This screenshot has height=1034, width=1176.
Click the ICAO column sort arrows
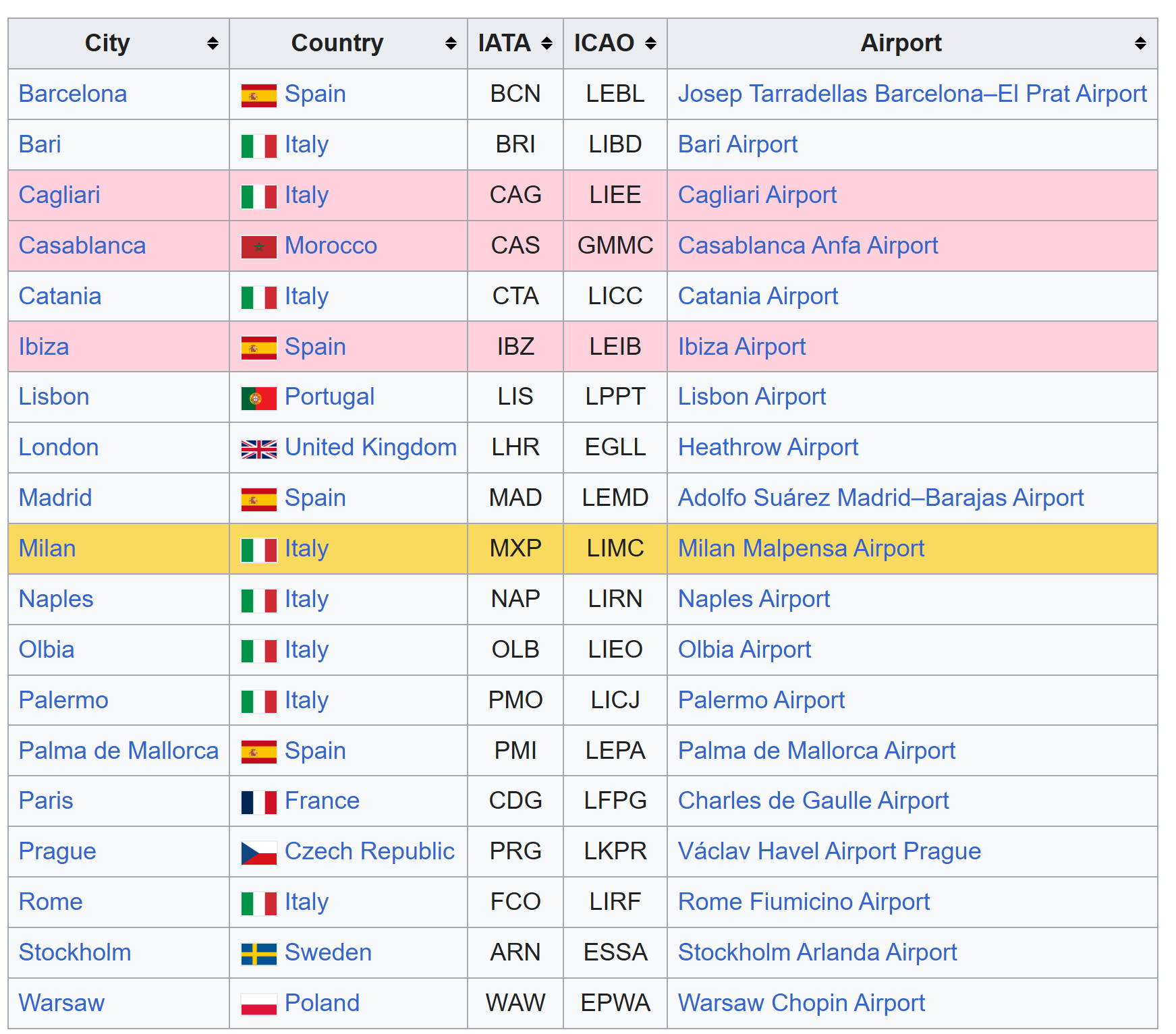[x=650, y=44]
